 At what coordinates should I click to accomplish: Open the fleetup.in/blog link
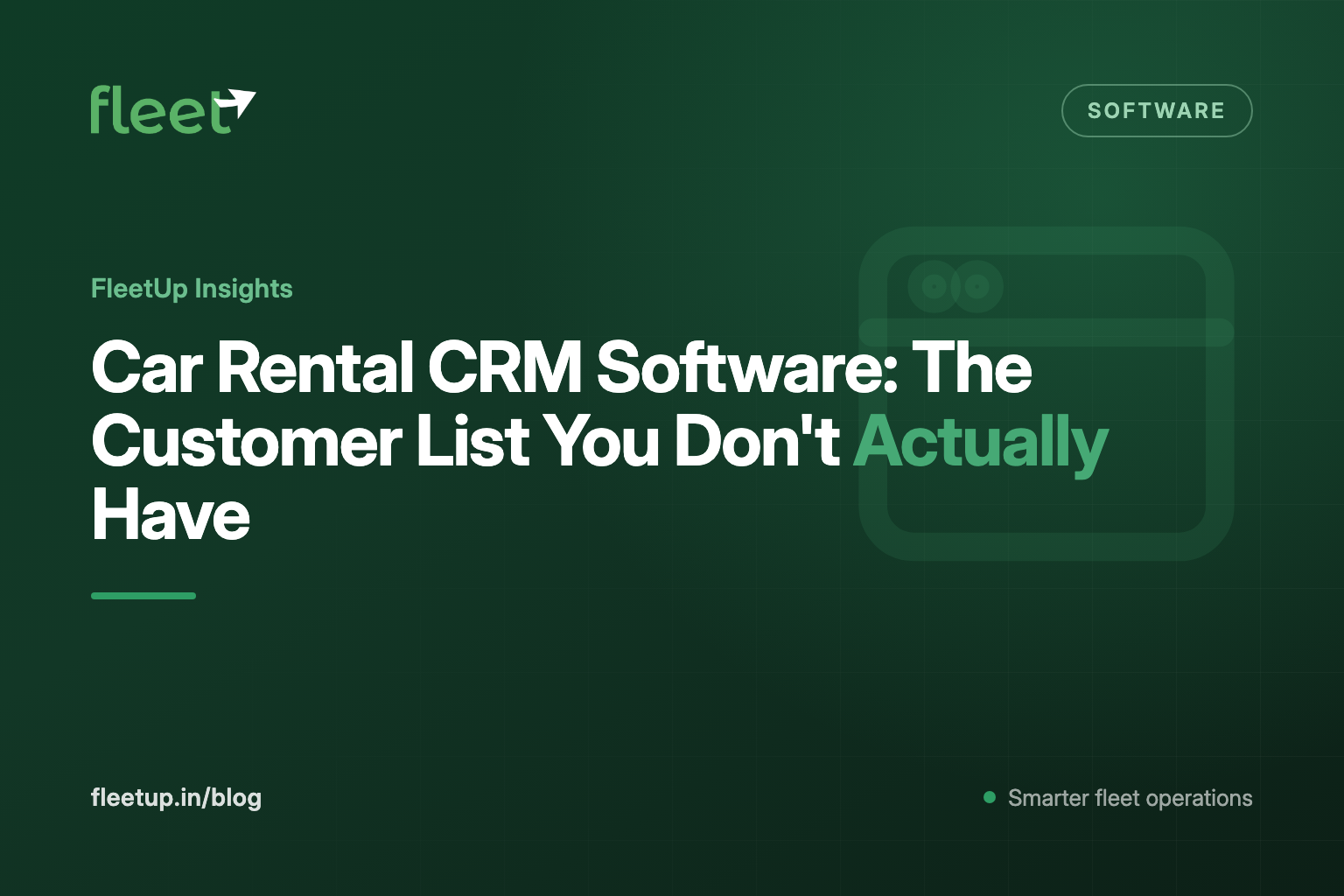176,798
